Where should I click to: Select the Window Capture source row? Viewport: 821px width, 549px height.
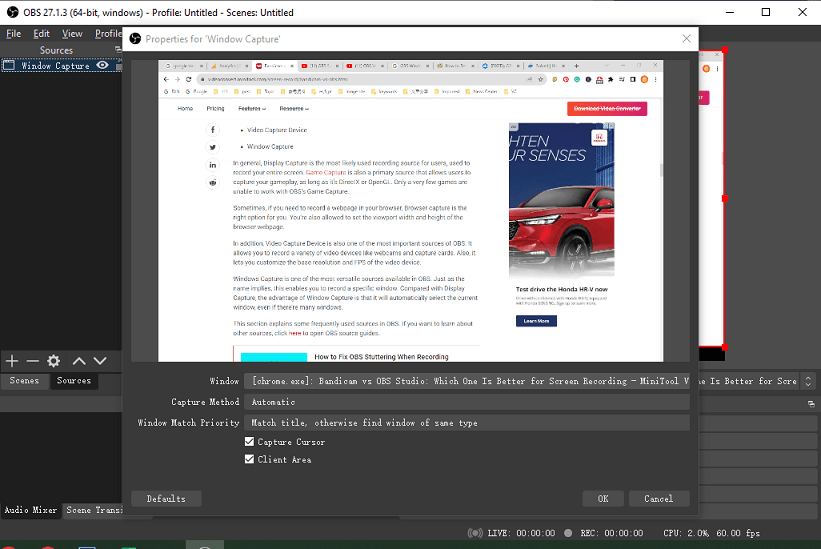61,65
